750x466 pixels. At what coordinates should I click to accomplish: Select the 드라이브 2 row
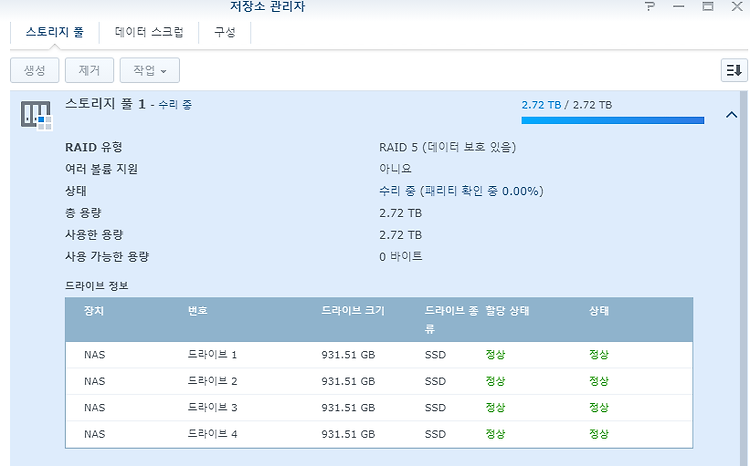pyautogui.click(x=379, y=381)
